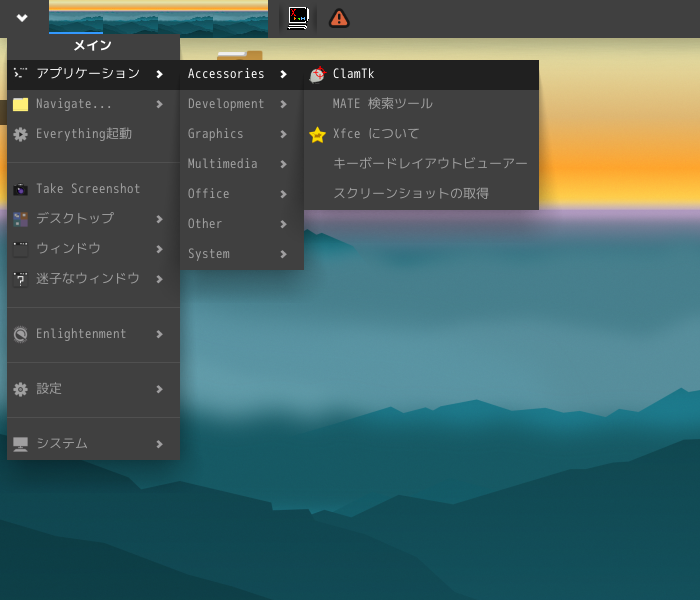Open MATE 検索ツール
This screenshot has height=600, width=700.
421,104
